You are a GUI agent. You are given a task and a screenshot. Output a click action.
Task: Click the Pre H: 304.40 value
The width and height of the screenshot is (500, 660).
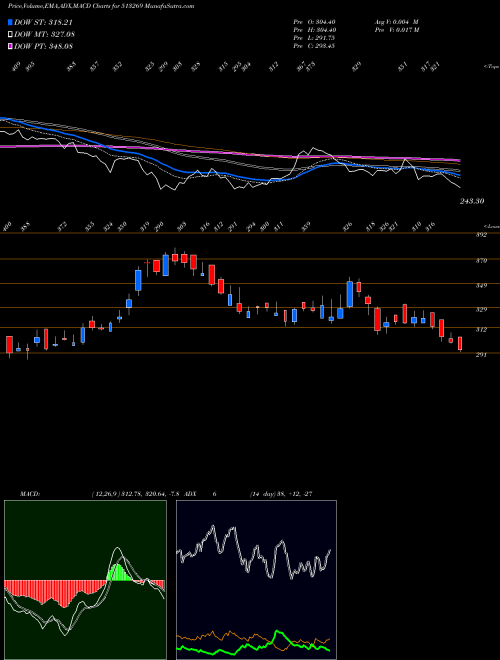pos(314,30)
